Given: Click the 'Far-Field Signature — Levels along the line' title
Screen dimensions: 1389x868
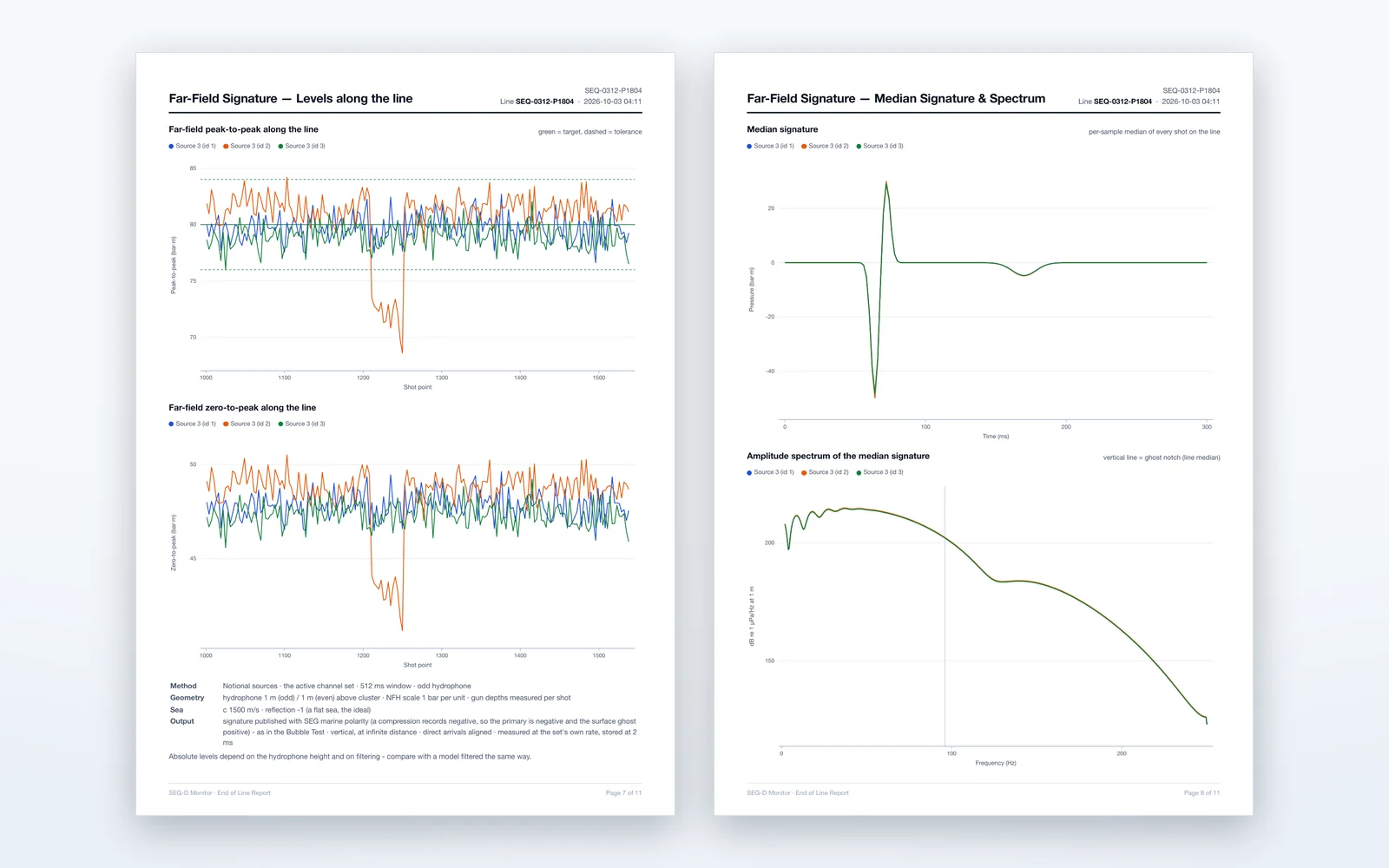Looking at the screenshot, I should pyautogui.click(x=291, y=99).
